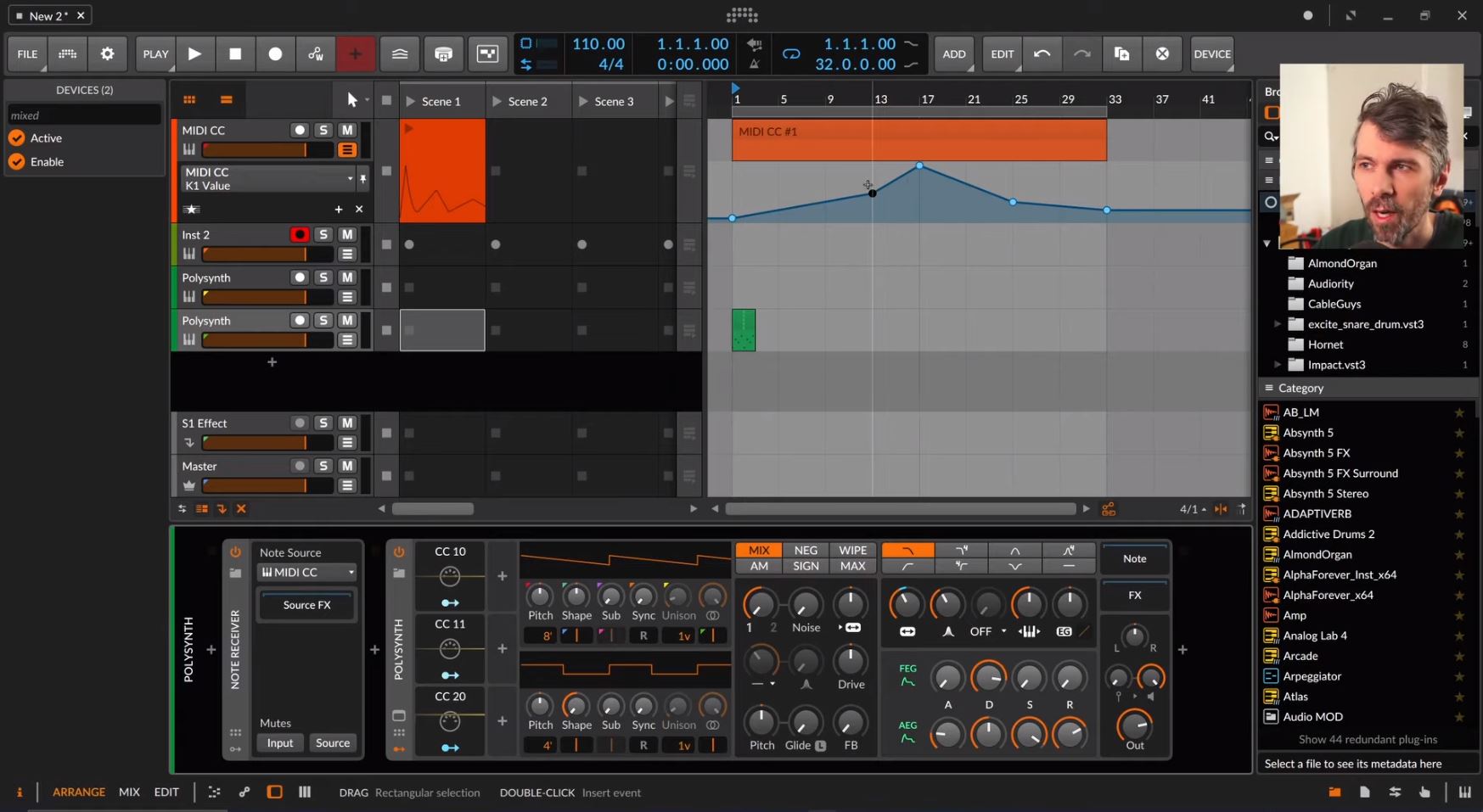The width and height of the screenshot is (1483, 812).
Task: Solo the Inst 2 track
Action: tap(323, 234)
